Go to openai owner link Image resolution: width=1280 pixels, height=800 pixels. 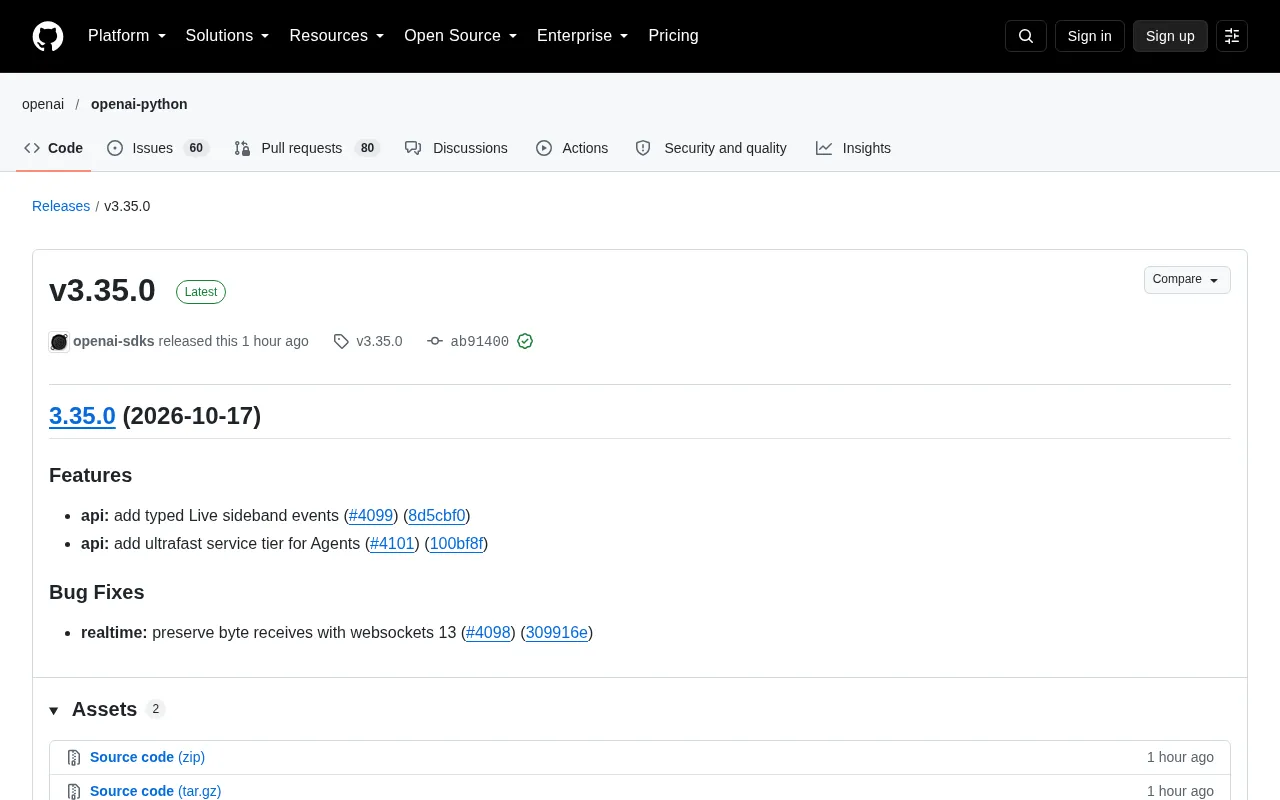pyautogui.click(x=43, y=104)
